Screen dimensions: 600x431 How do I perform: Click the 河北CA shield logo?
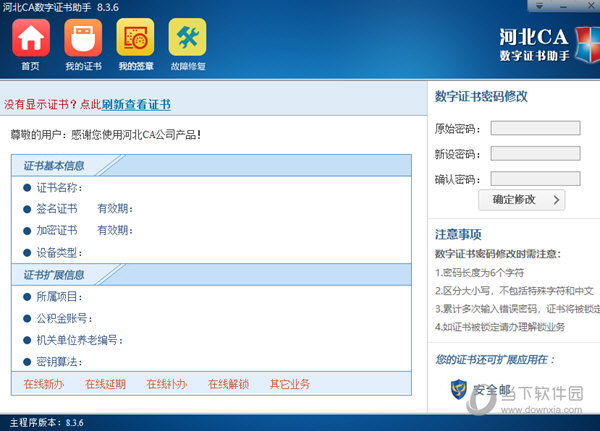pyautogui.click(x=588, y=44)
